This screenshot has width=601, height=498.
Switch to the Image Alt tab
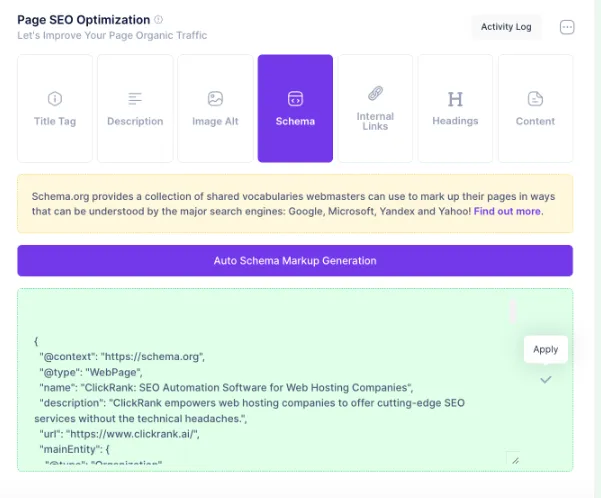pos(215,108)
